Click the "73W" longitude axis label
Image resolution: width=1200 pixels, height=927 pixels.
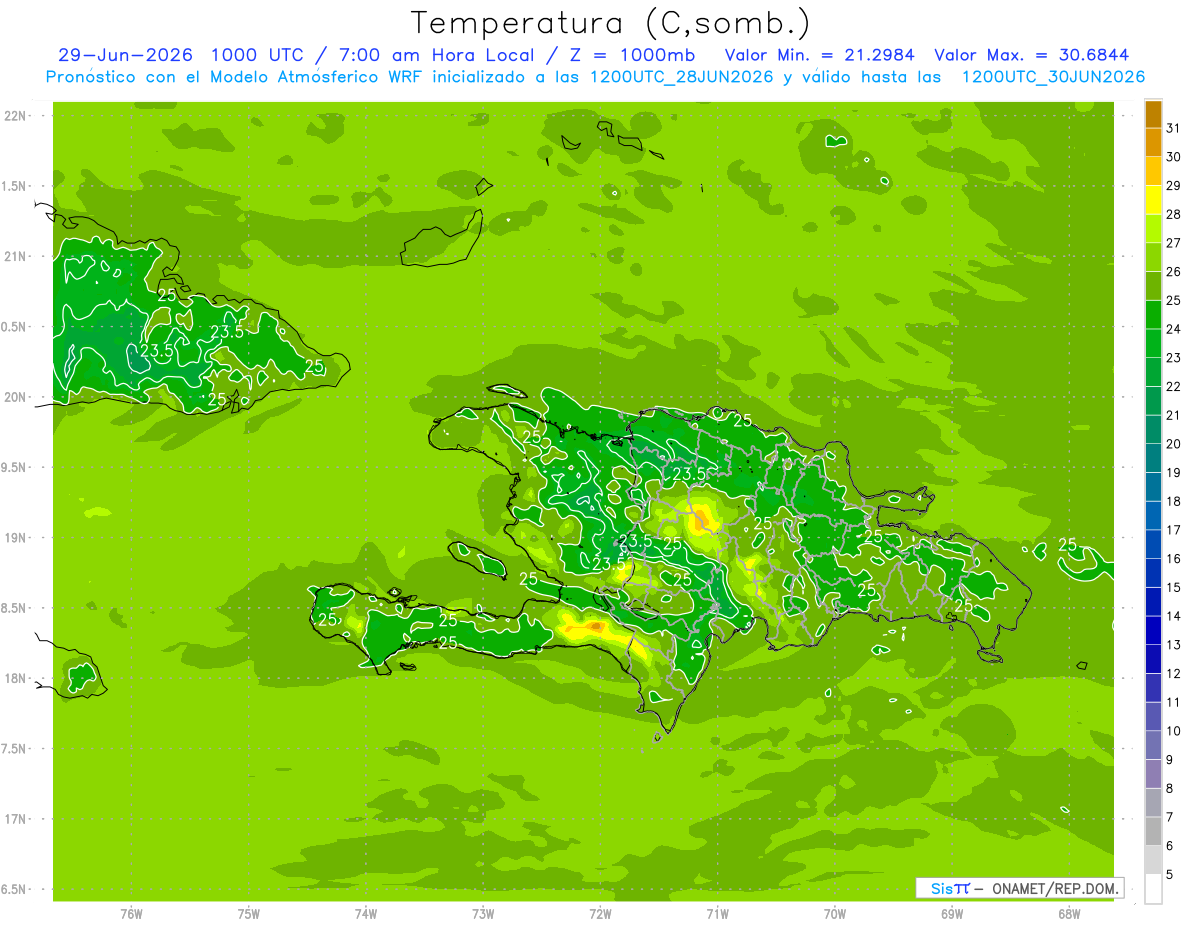pyautogui.click(x=483, y=914)
